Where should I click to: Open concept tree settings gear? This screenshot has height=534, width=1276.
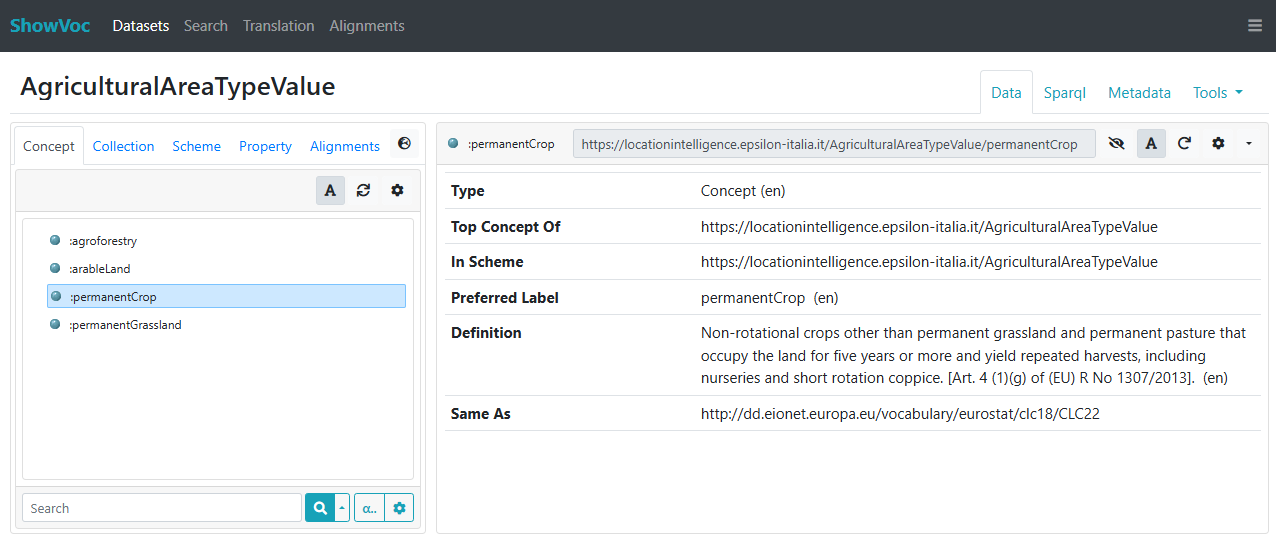coord(397,190)
